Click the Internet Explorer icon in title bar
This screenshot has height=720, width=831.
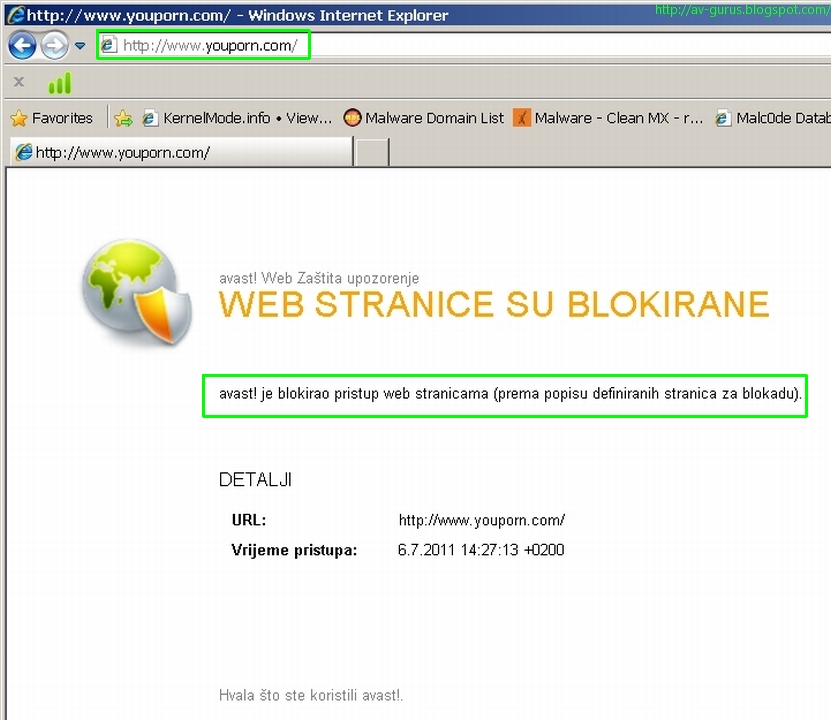pos(16,14)
